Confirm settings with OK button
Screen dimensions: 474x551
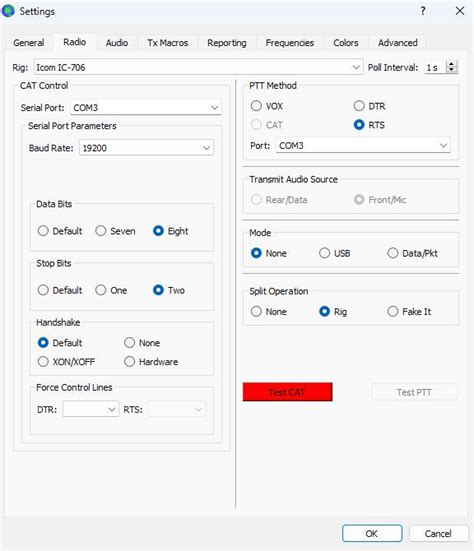tap(372, 534)
